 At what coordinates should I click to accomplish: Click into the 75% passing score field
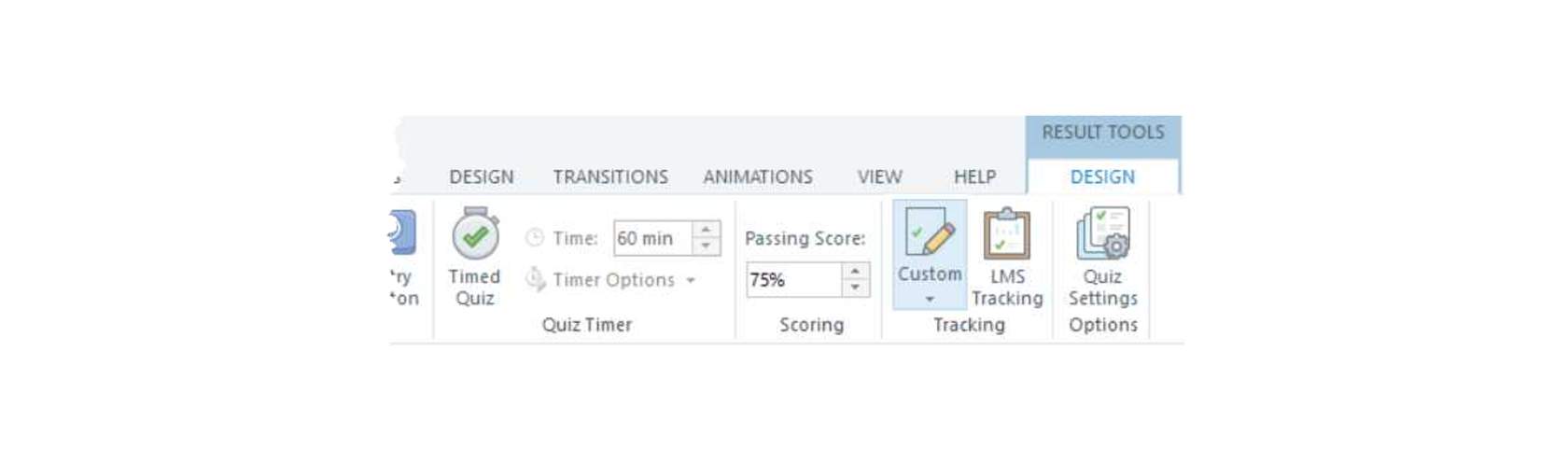793,279
